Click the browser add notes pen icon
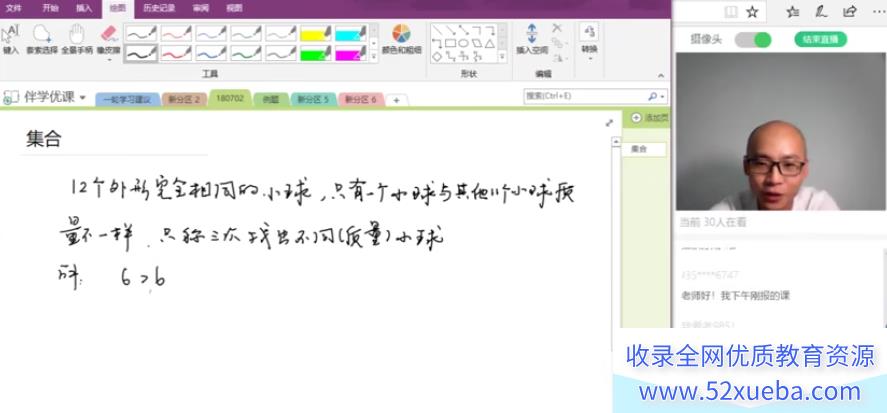 pos(821,12)
